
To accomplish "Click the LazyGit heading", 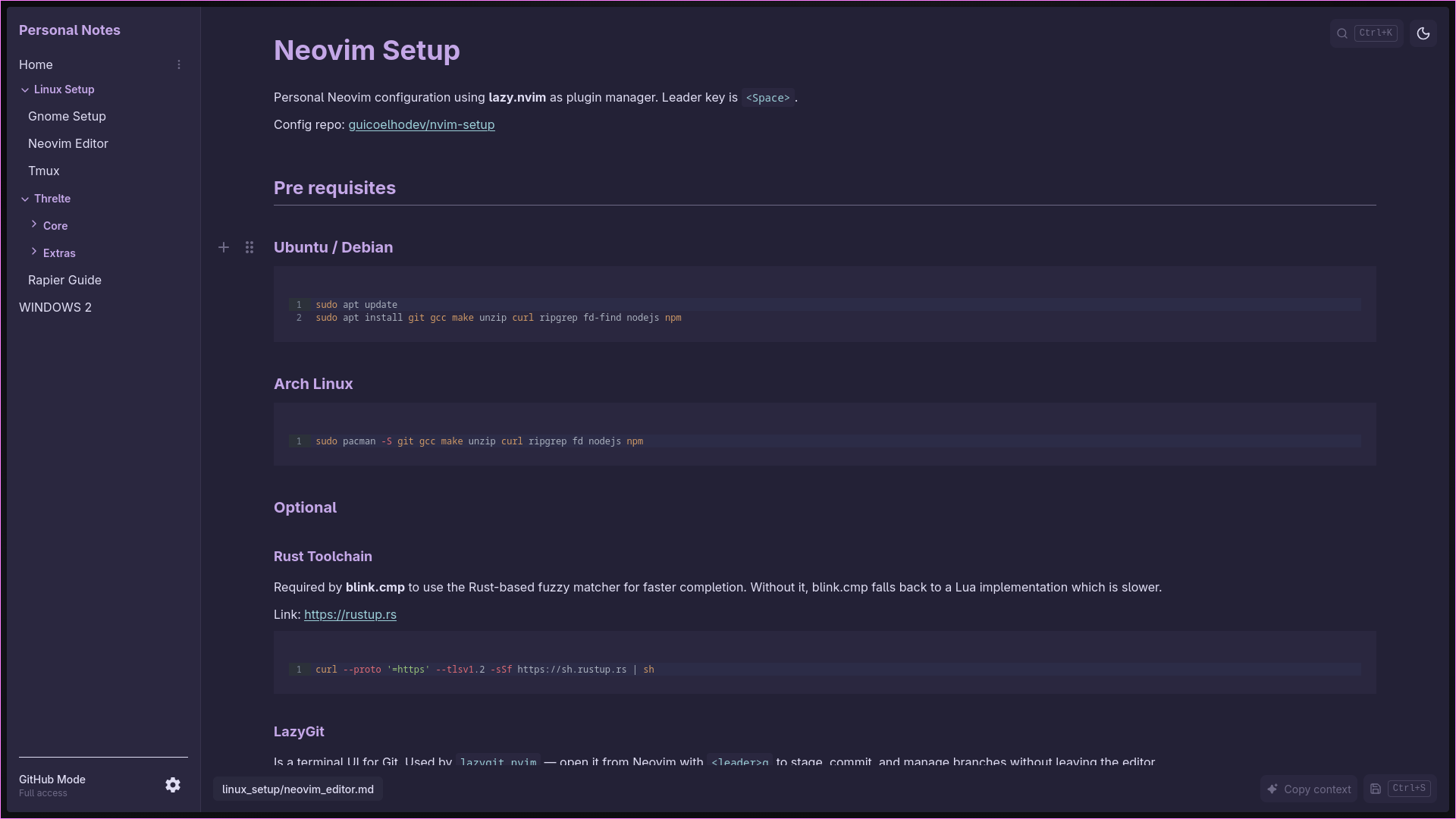I will (x=299, y=732).
